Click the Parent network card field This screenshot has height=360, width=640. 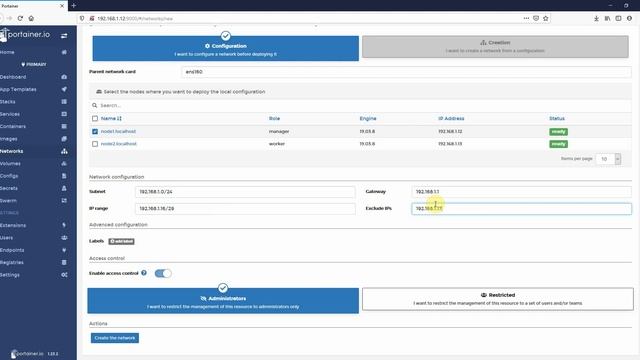click(406, 72)
